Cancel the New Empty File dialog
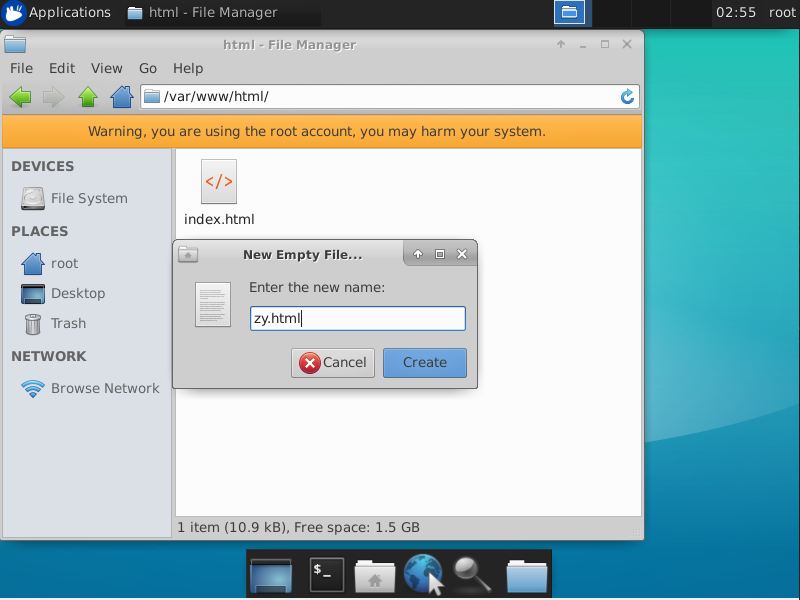This screenshot has width=800, height=600. [333, 363]
